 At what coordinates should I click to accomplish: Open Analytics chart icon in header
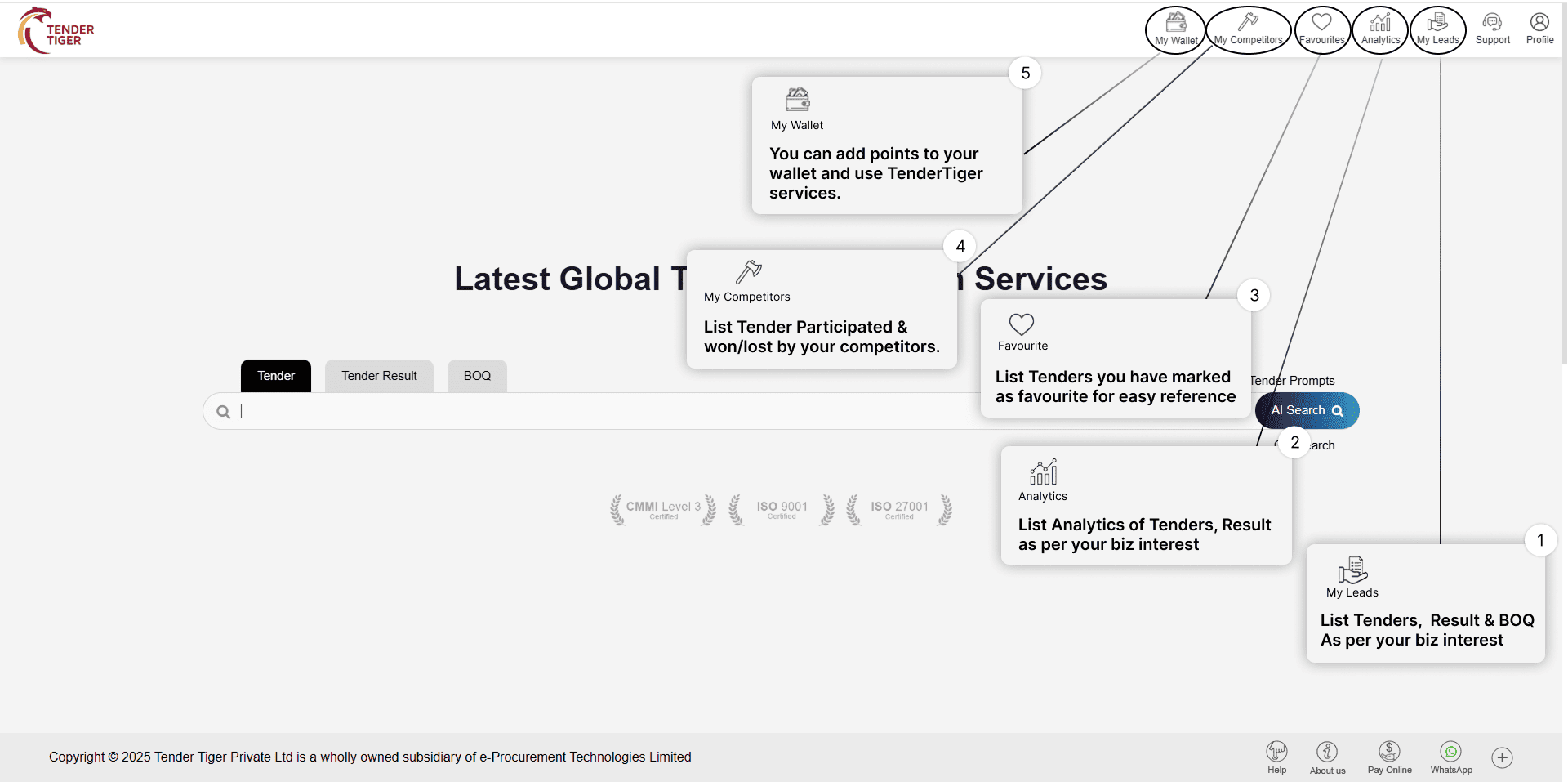[x=1380, y=29]
